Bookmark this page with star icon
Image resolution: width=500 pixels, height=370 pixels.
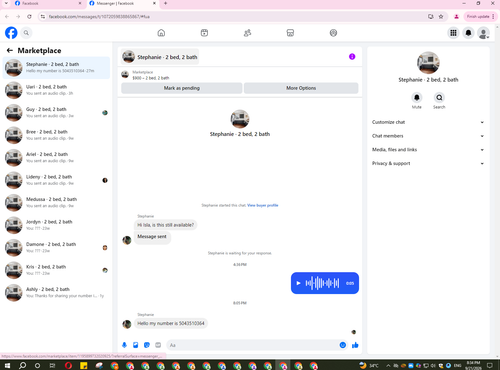[441, 16]
